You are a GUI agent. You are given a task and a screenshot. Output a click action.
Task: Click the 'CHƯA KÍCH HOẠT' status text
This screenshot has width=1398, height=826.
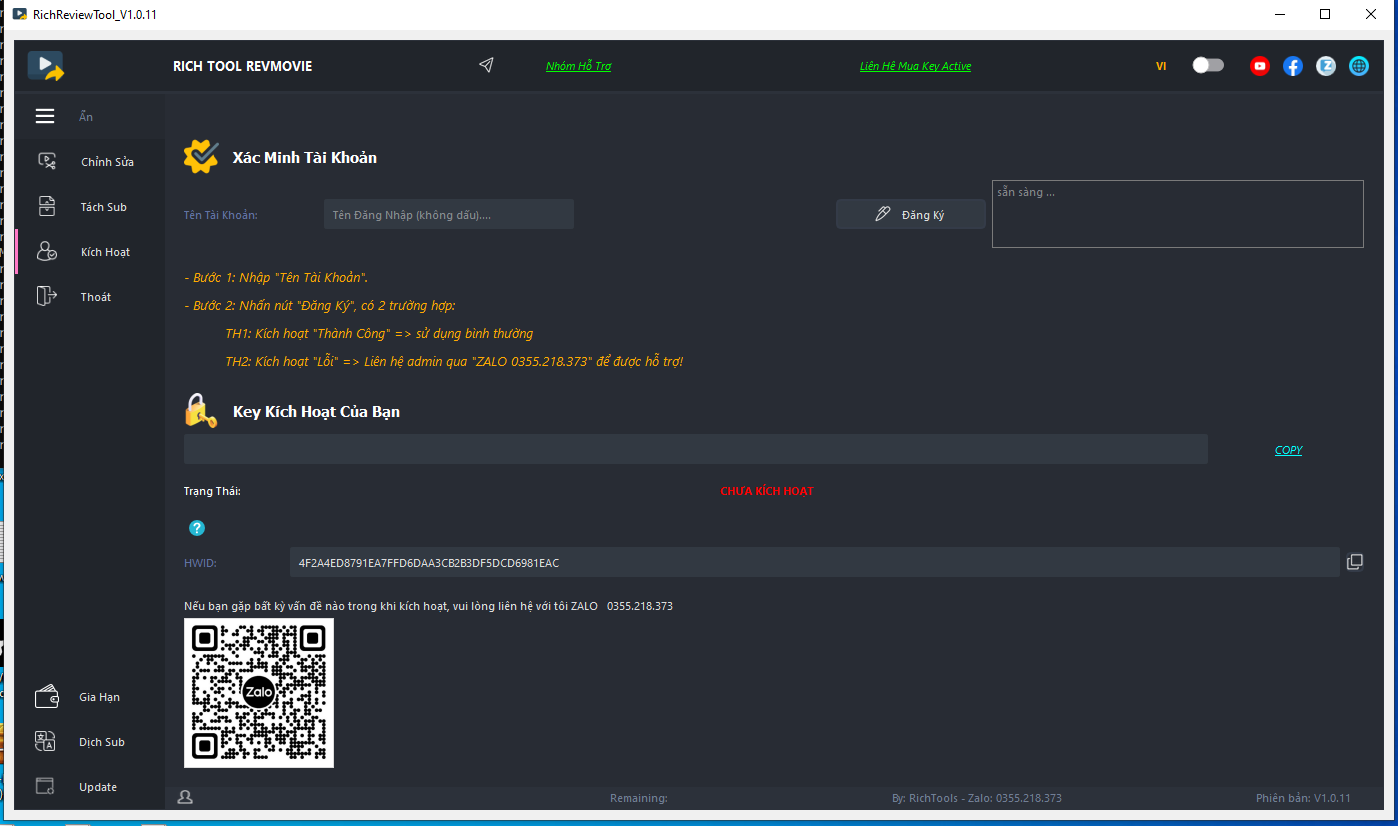pyautogui.click(x=767, y=491)
